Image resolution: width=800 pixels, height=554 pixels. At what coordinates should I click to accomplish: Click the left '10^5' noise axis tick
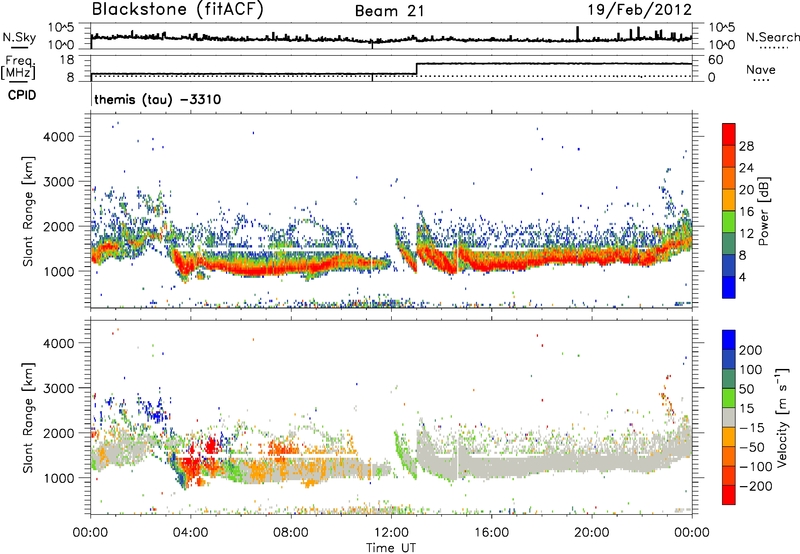click(61, 27)
